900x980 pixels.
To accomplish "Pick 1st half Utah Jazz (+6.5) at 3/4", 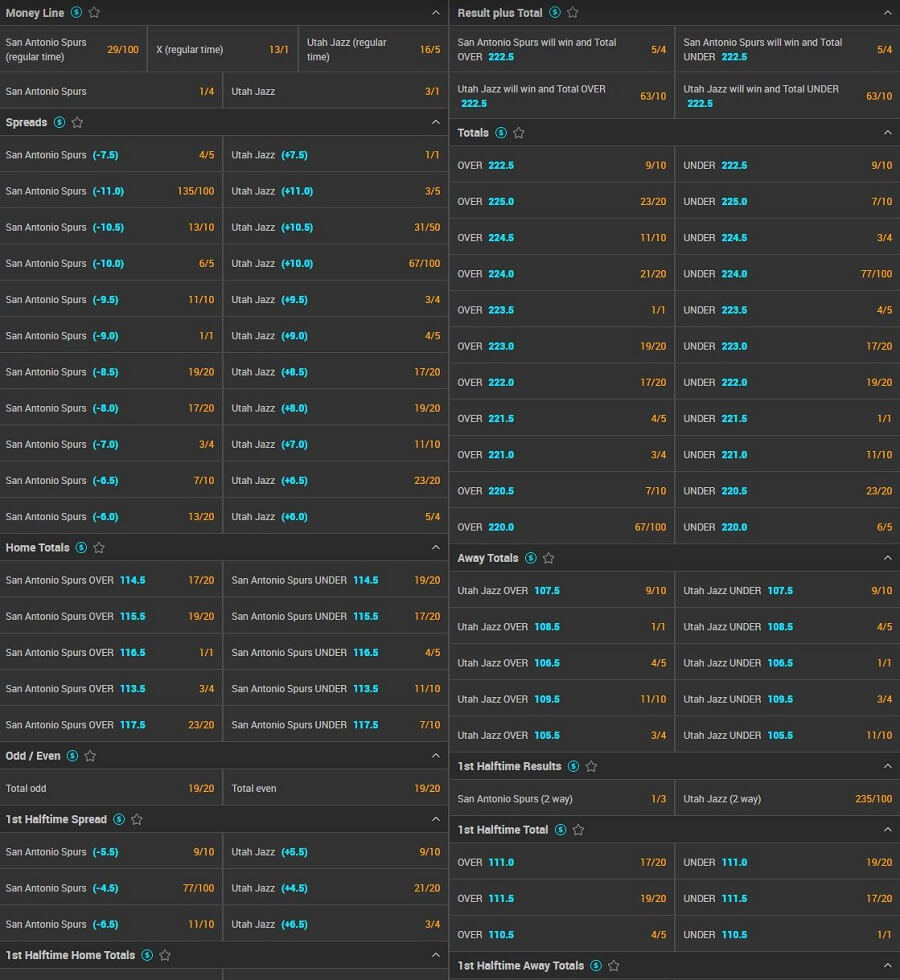I will click(x=336, y=924).
